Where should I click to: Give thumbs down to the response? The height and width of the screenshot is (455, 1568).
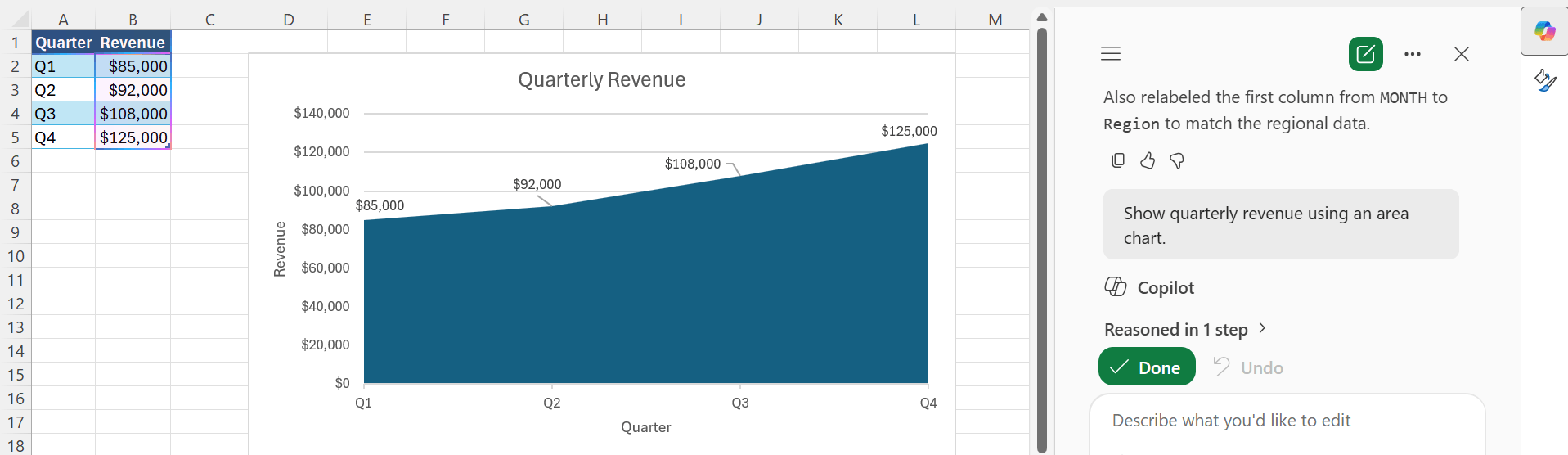click(1177, 160)
